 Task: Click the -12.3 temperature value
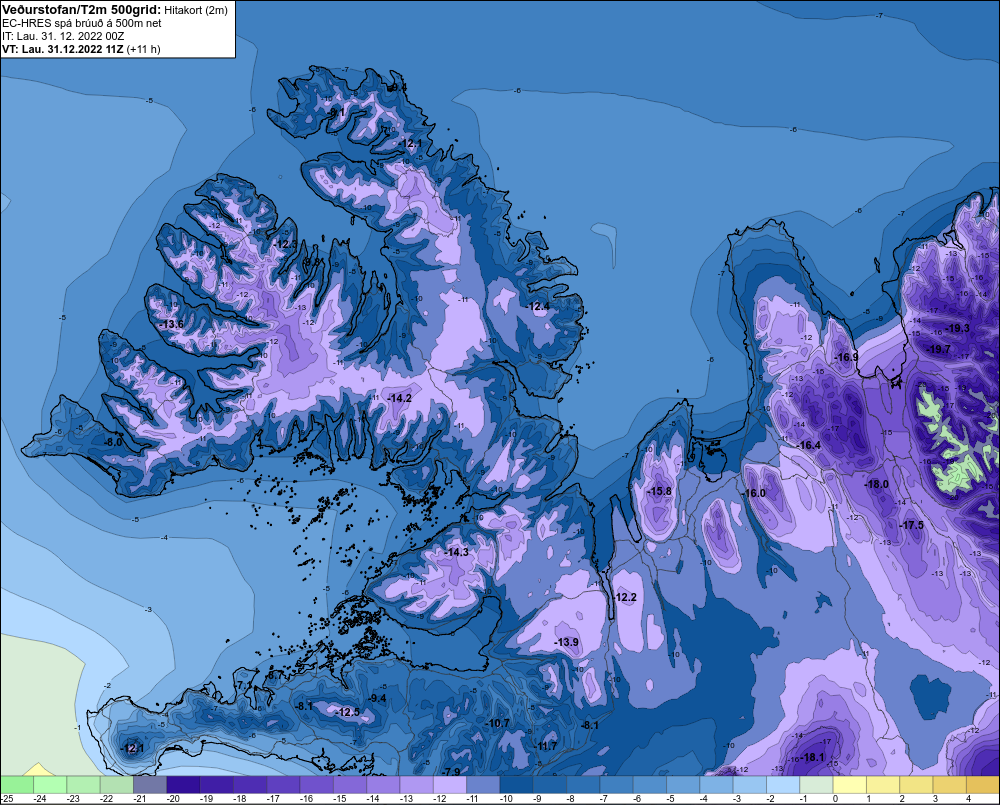(x=286, y=244)
